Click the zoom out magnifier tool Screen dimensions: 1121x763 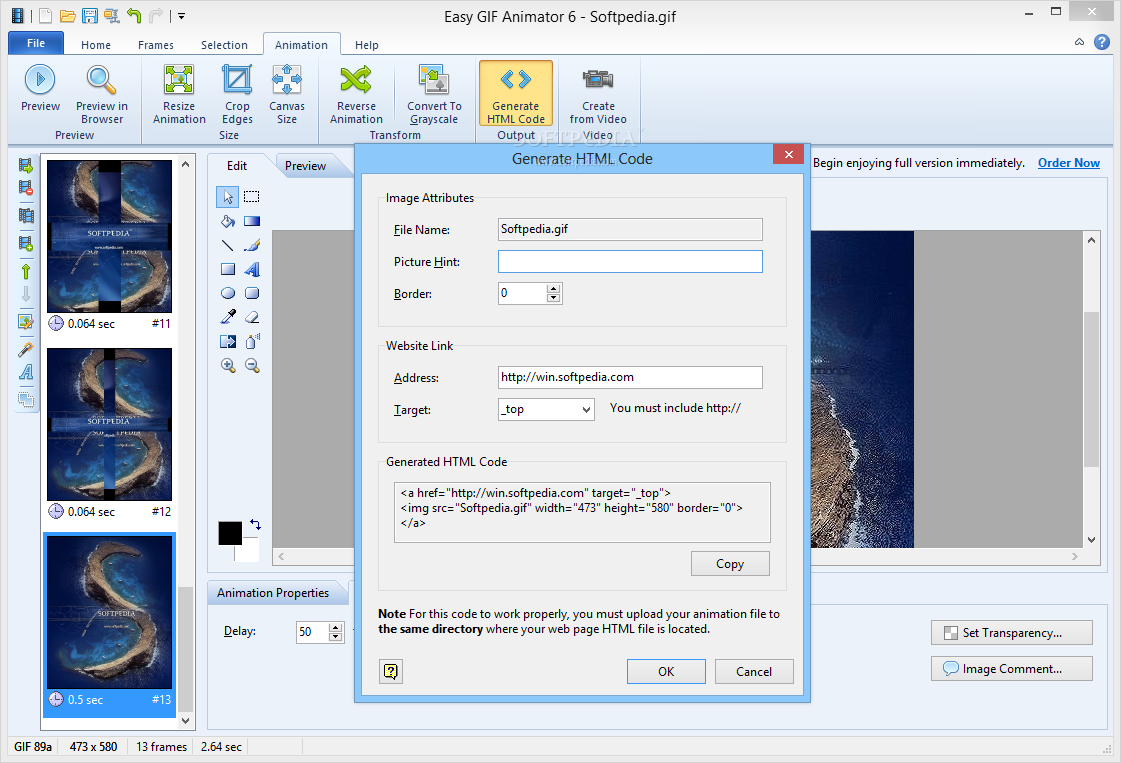click(x=252, y=365)
